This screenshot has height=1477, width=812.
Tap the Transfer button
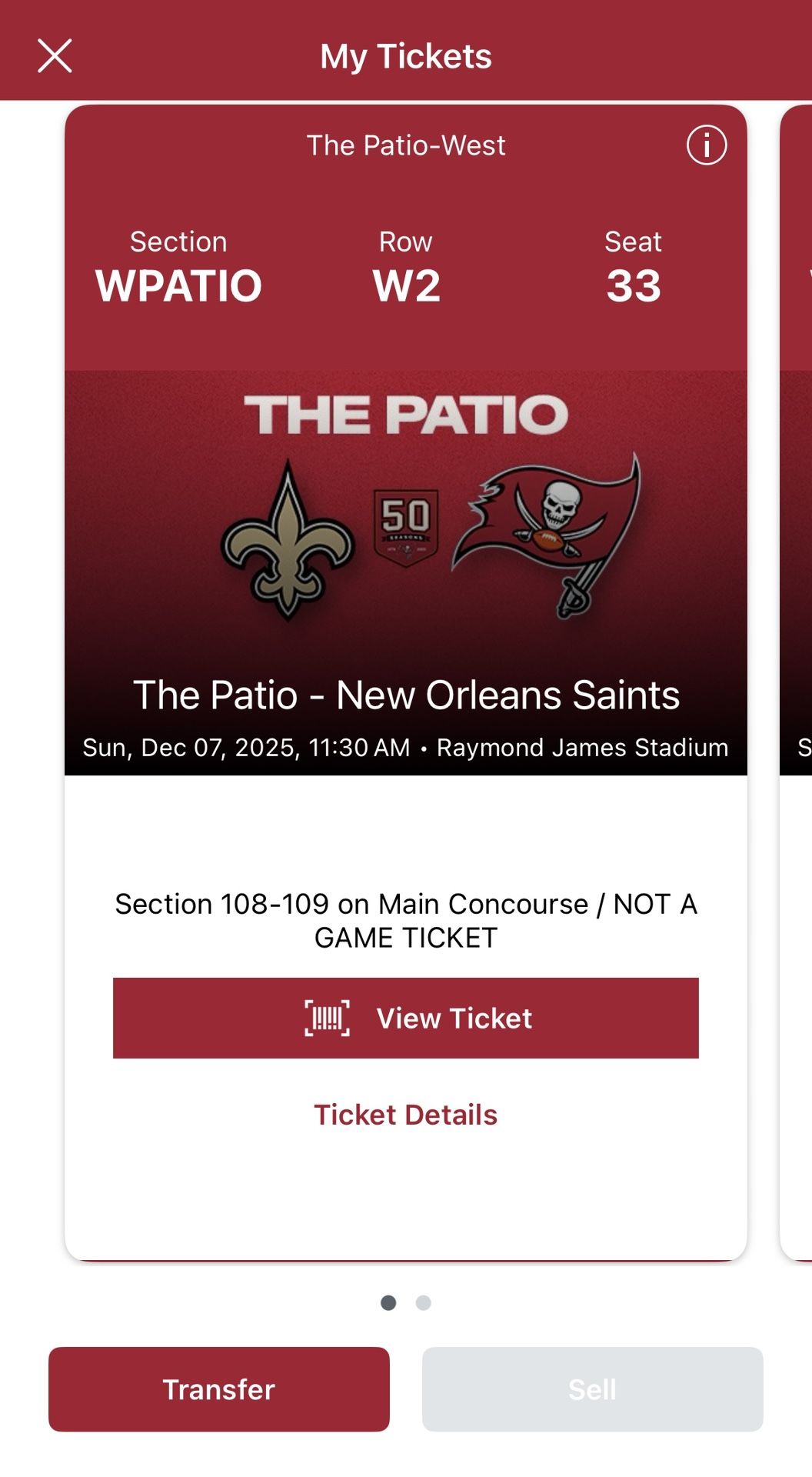pos(218,1389)
